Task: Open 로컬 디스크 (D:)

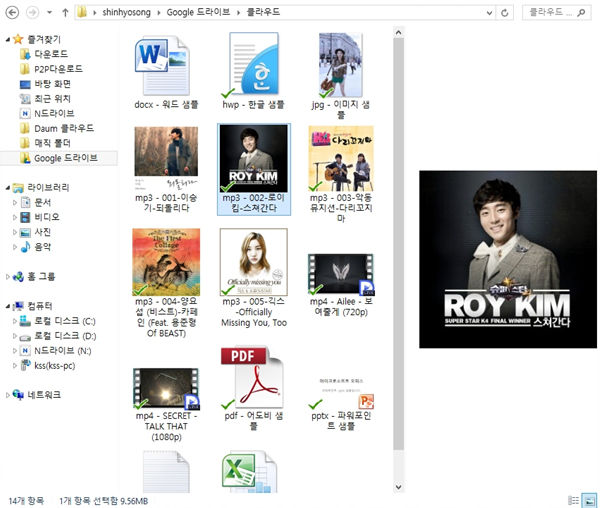Action: [x=65, y=336]
